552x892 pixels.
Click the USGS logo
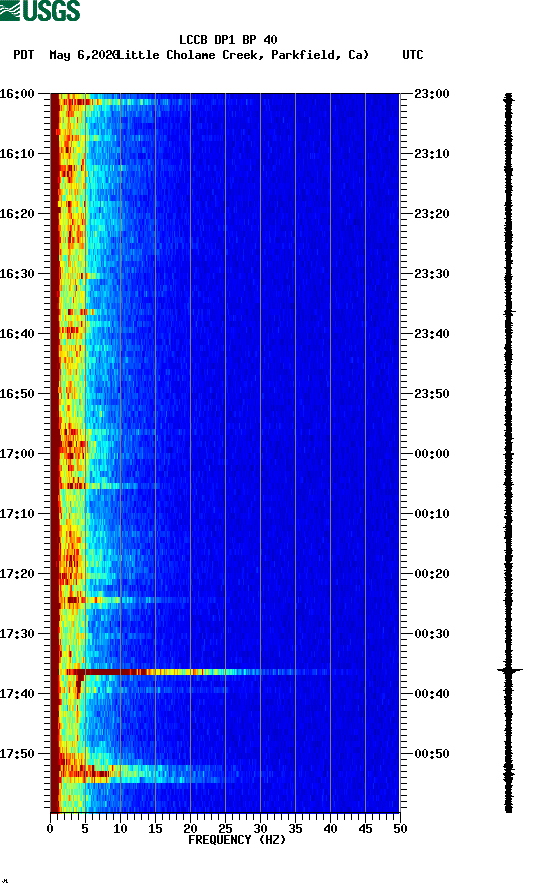pos(40,10)
